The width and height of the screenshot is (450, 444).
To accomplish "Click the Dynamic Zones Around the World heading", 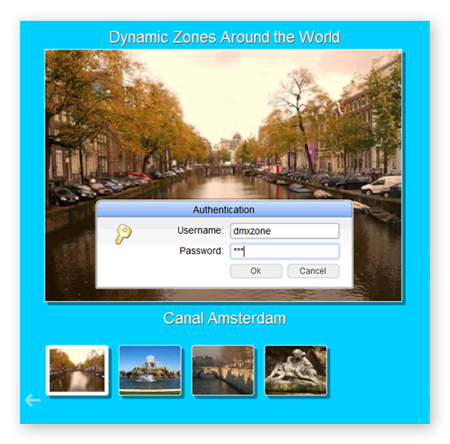I will [x=224, y=37].
